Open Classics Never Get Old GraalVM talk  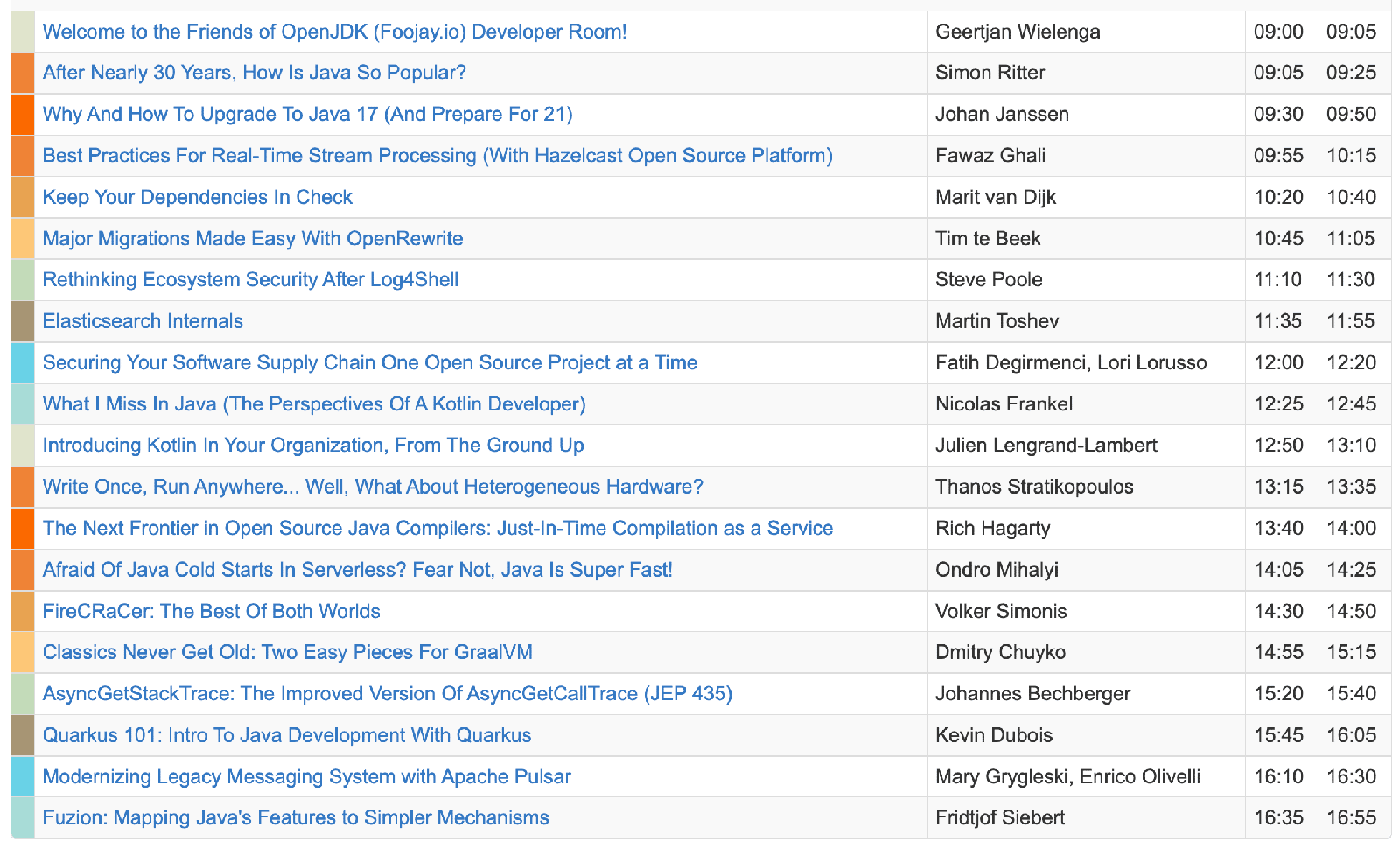click(x=287, y=653)
